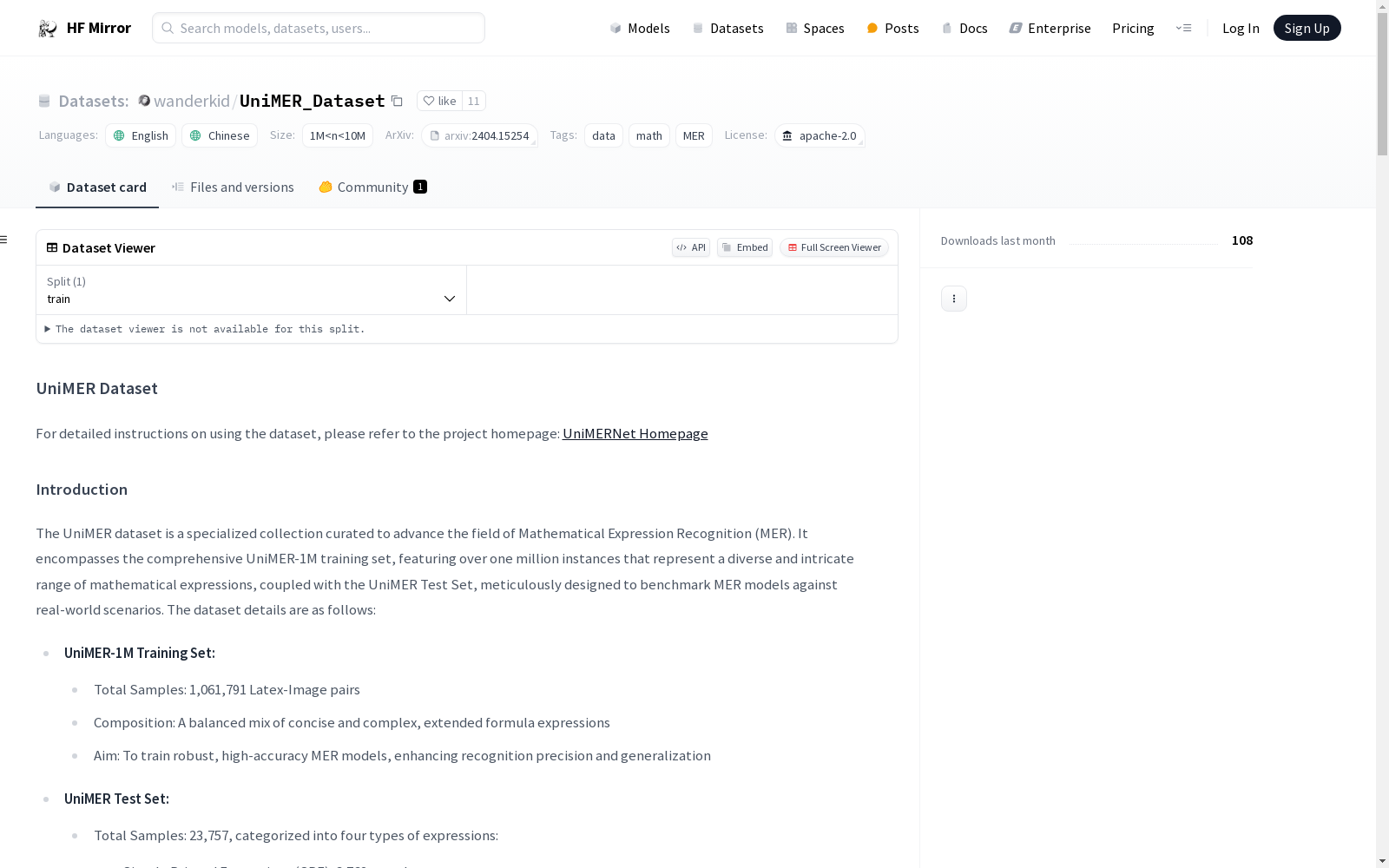Click the data tag
The width and height of the screenshot is (1389, 868).
603,135
